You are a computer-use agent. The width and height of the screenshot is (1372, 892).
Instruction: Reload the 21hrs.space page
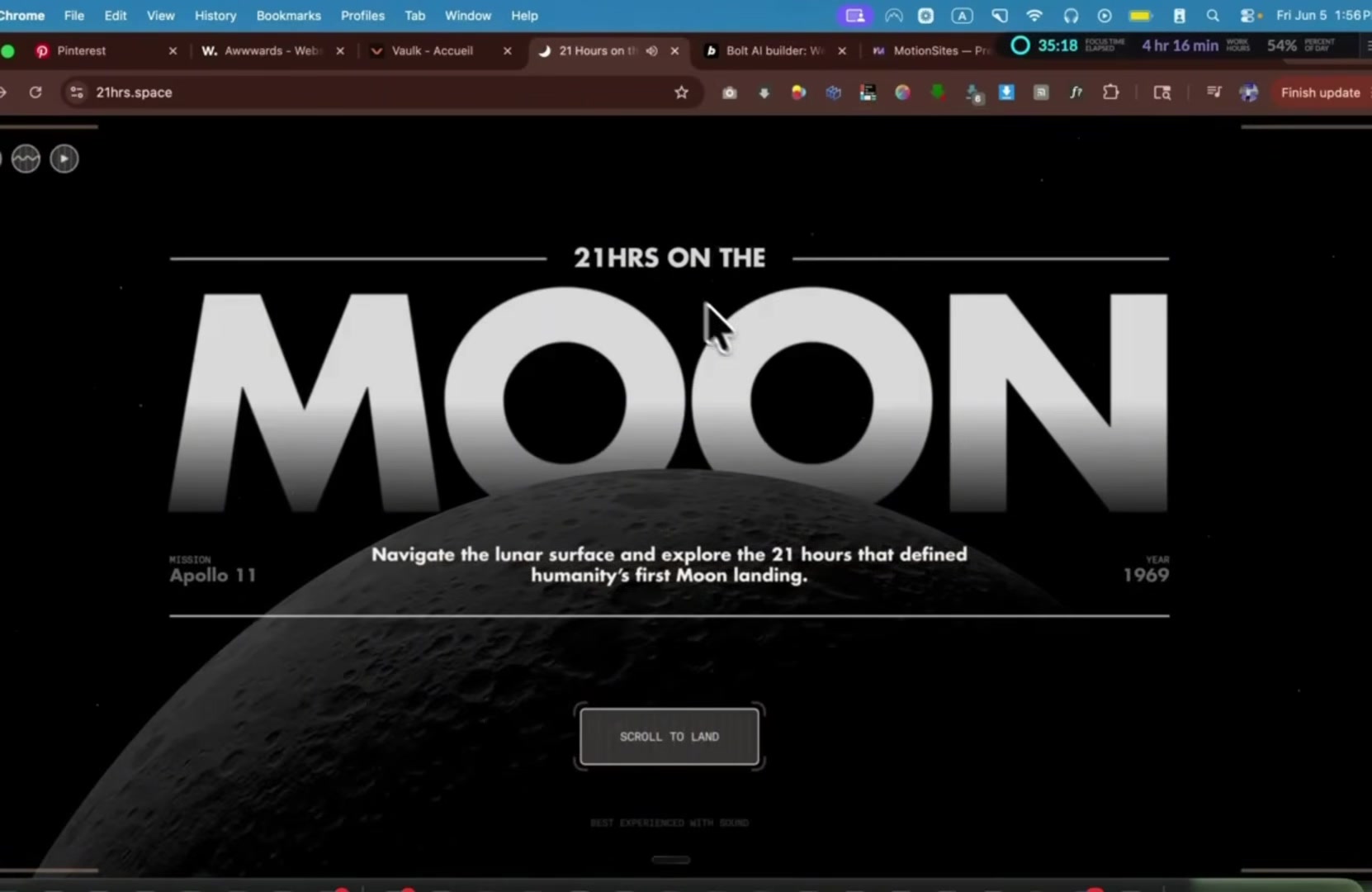(x=35, y=93)
